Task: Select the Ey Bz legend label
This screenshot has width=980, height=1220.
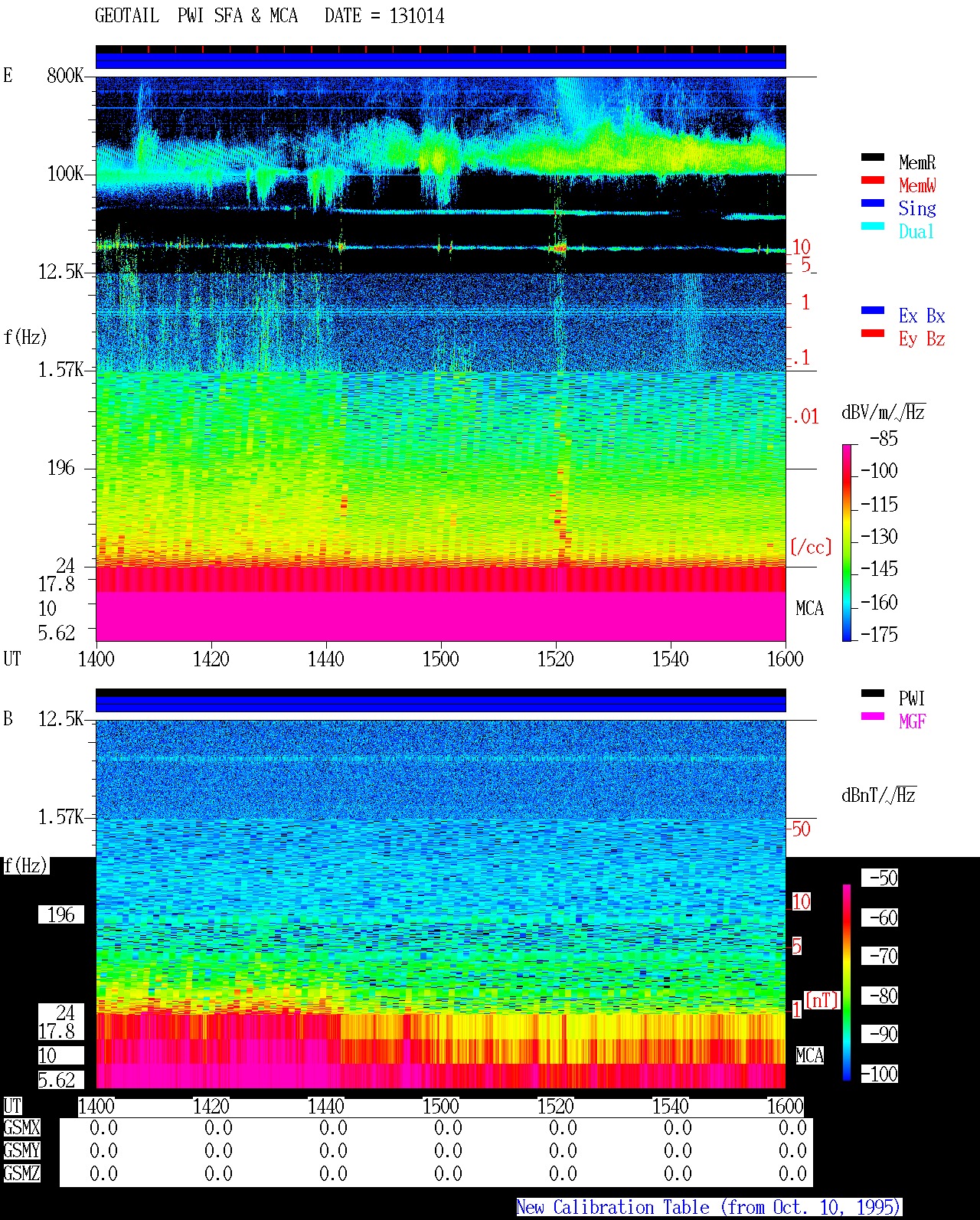Action: (x=922, y=339)
